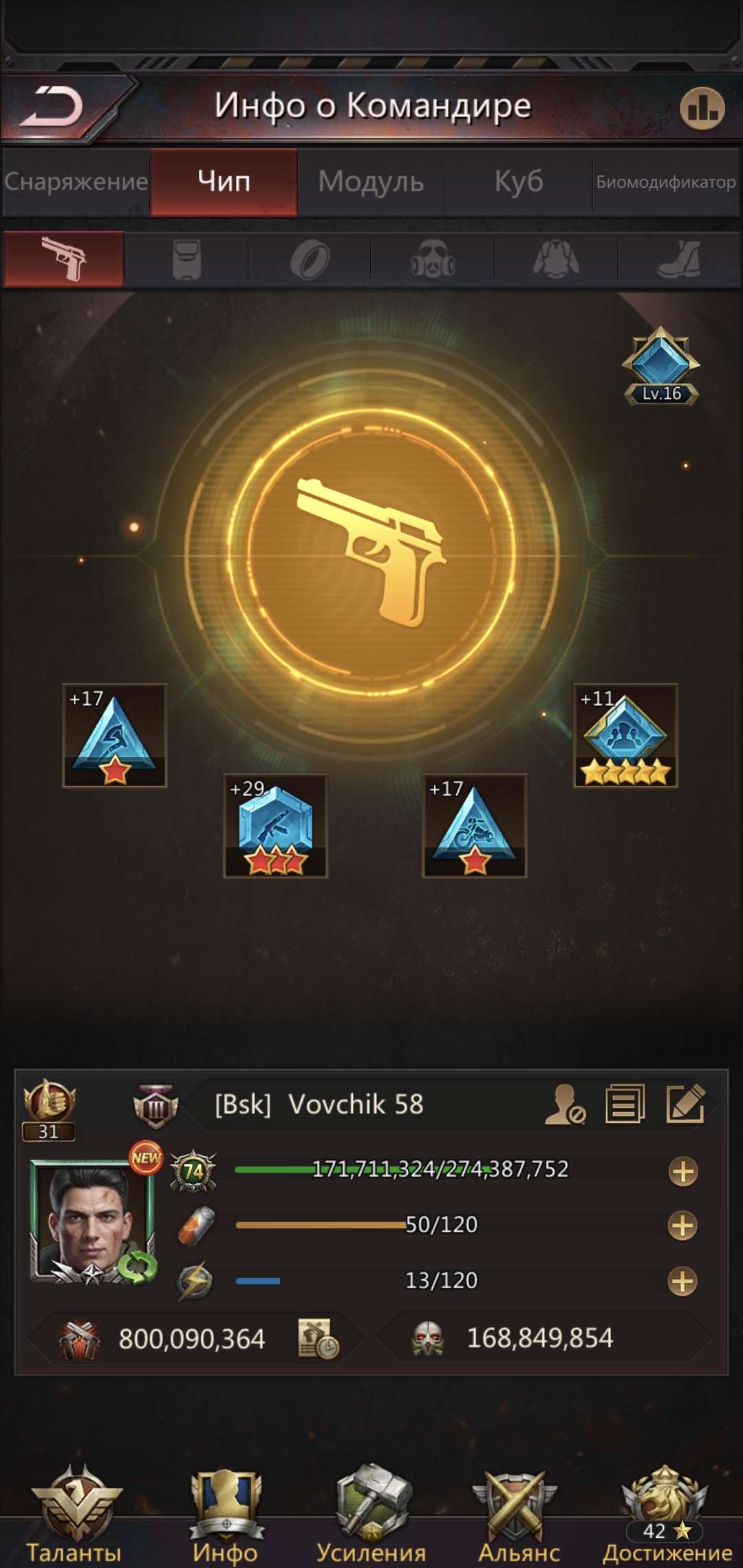The image size is (743, 1568).
Task: Add commander experience with plus button
Action: [682, 1171]
